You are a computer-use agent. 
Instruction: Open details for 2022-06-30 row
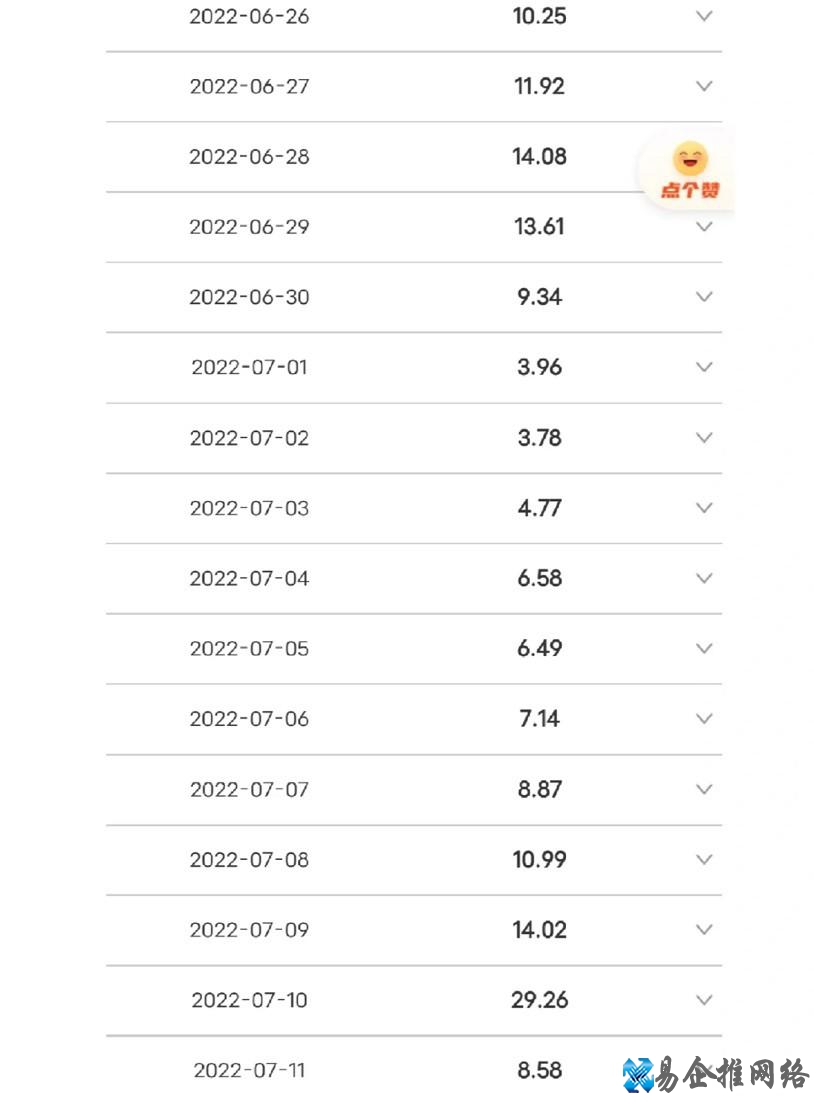(704, 297)
